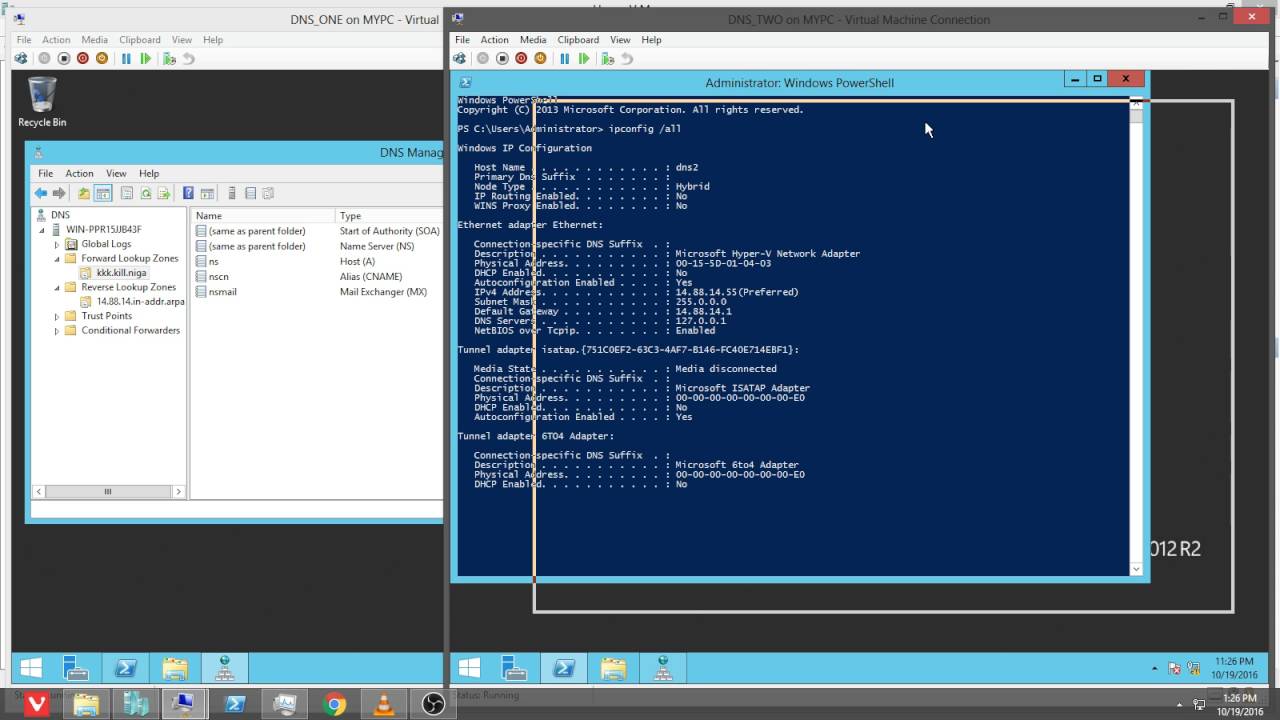
Task: Open the View menu in DNS Manager
Action: click(x=116, y=173)
